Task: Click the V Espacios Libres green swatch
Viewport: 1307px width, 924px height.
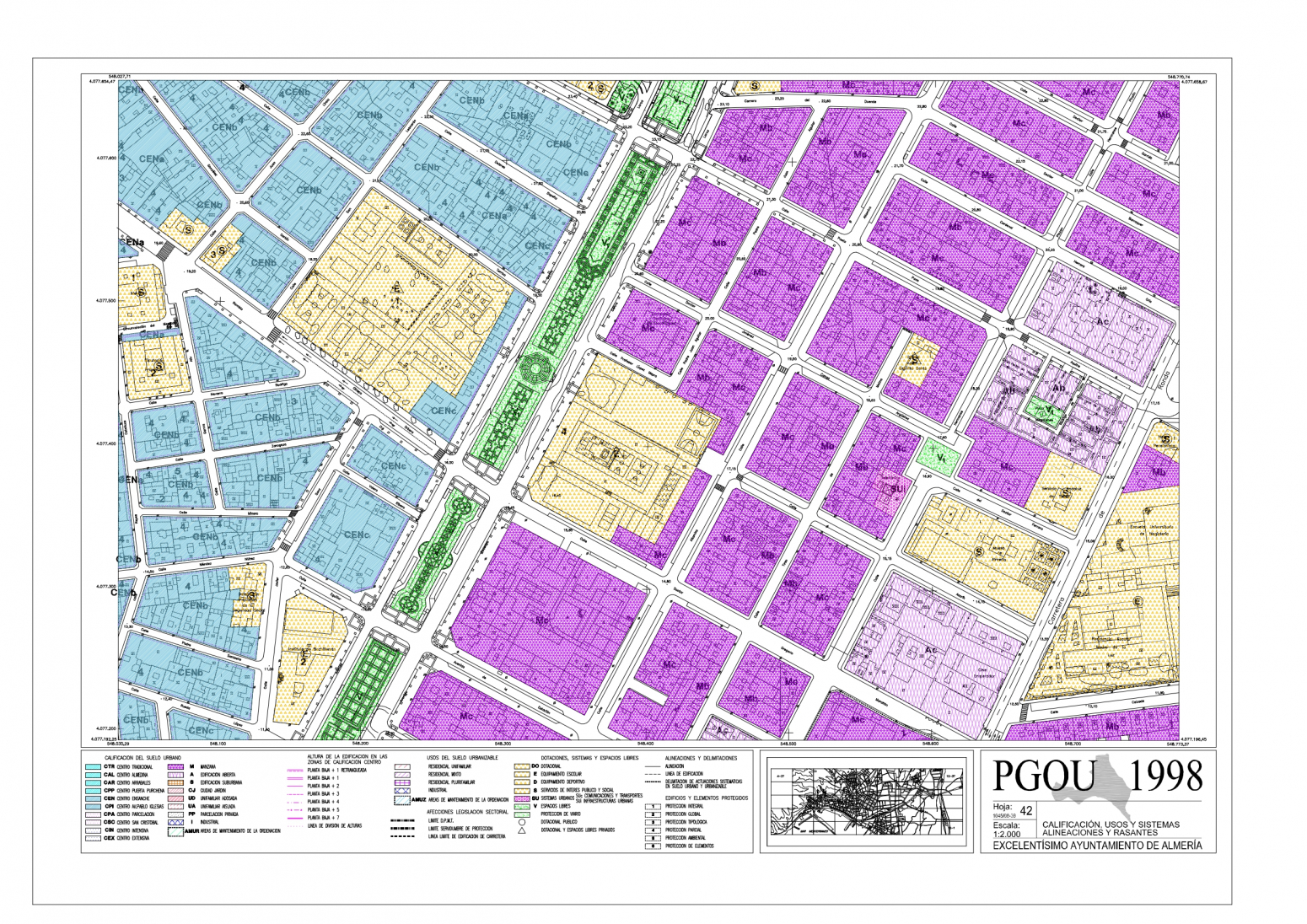Action: point(522,807)
